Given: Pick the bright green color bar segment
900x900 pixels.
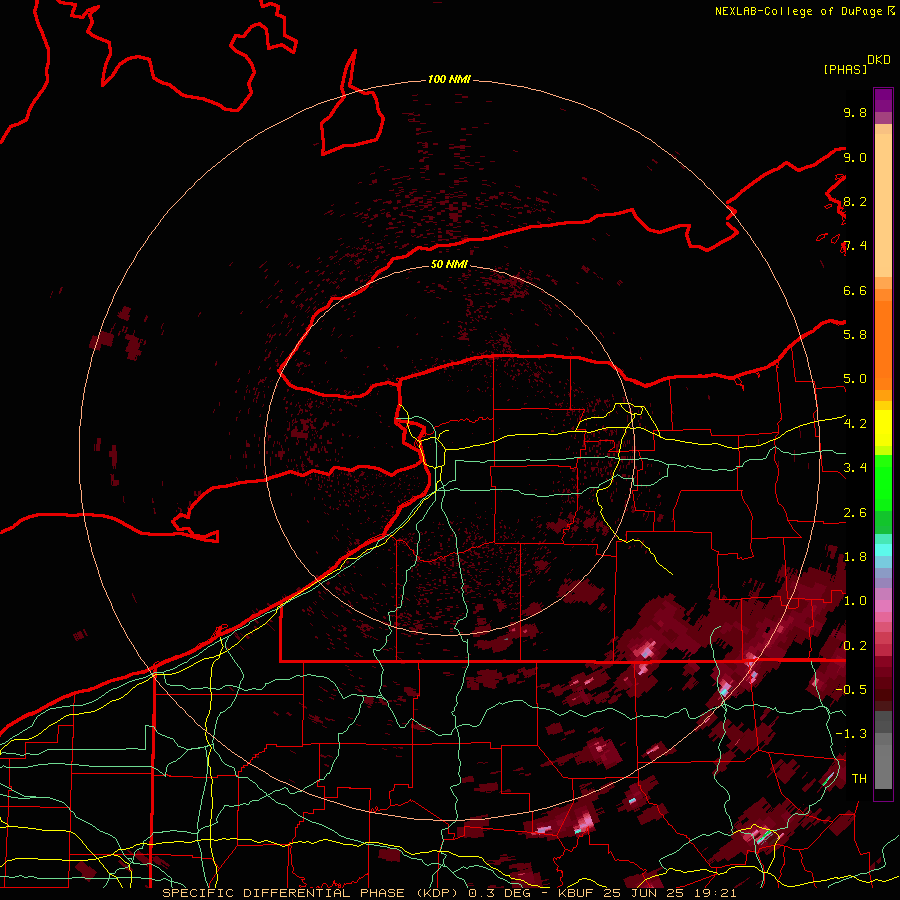Looking at the screenshot, I should pos(883,482).
